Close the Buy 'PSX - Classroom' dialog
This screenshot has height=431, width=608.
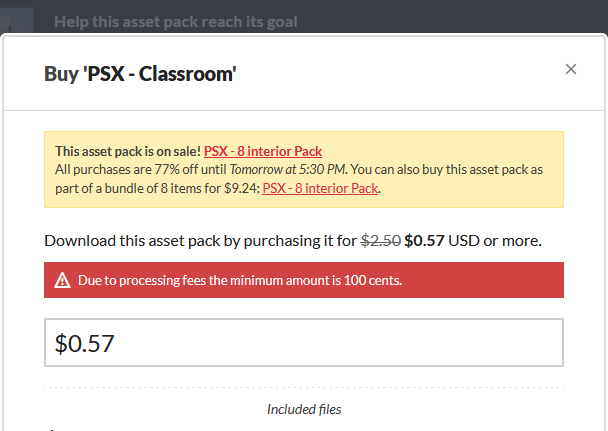point(571,69)
